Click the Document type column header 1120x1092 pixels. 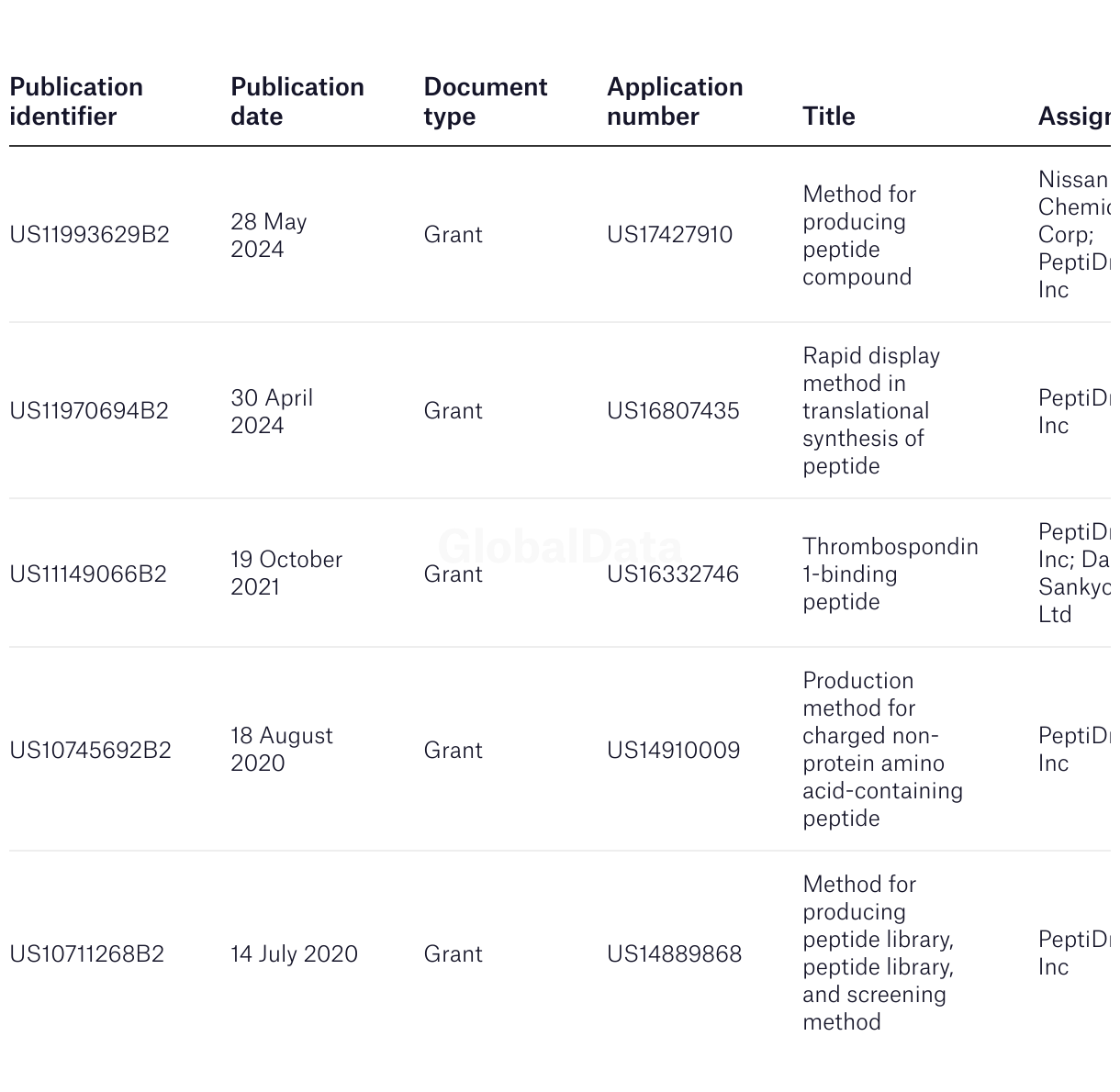coord(486,102)
